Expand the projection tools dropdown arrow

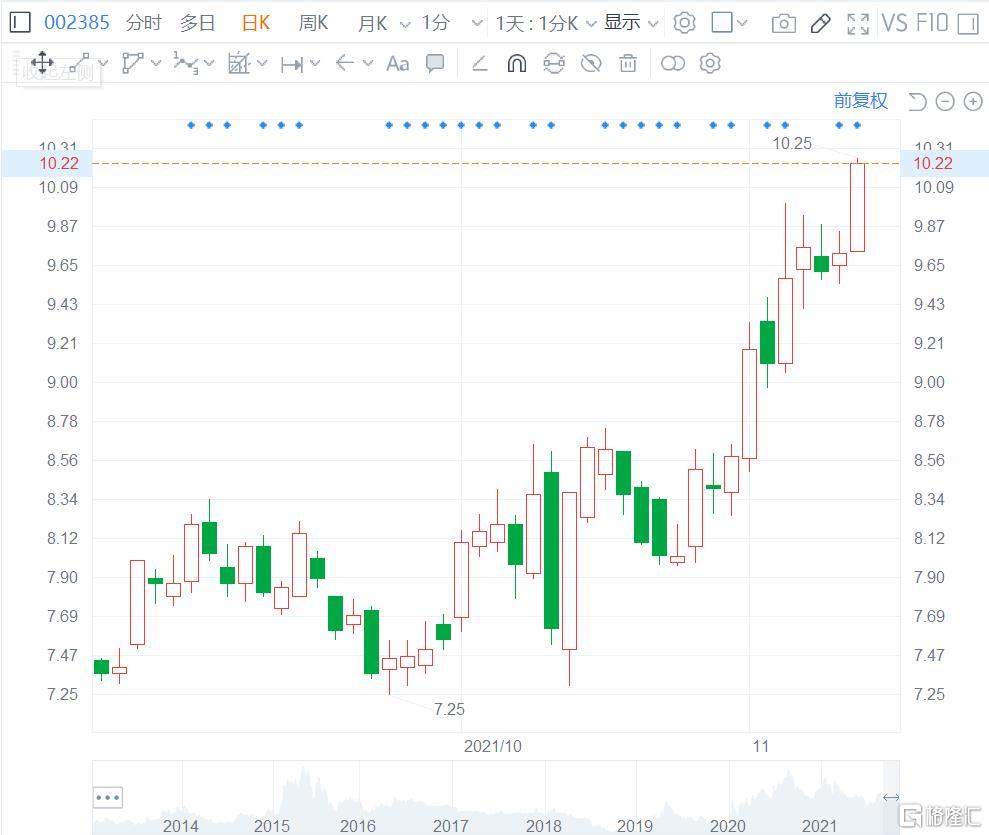262,63
